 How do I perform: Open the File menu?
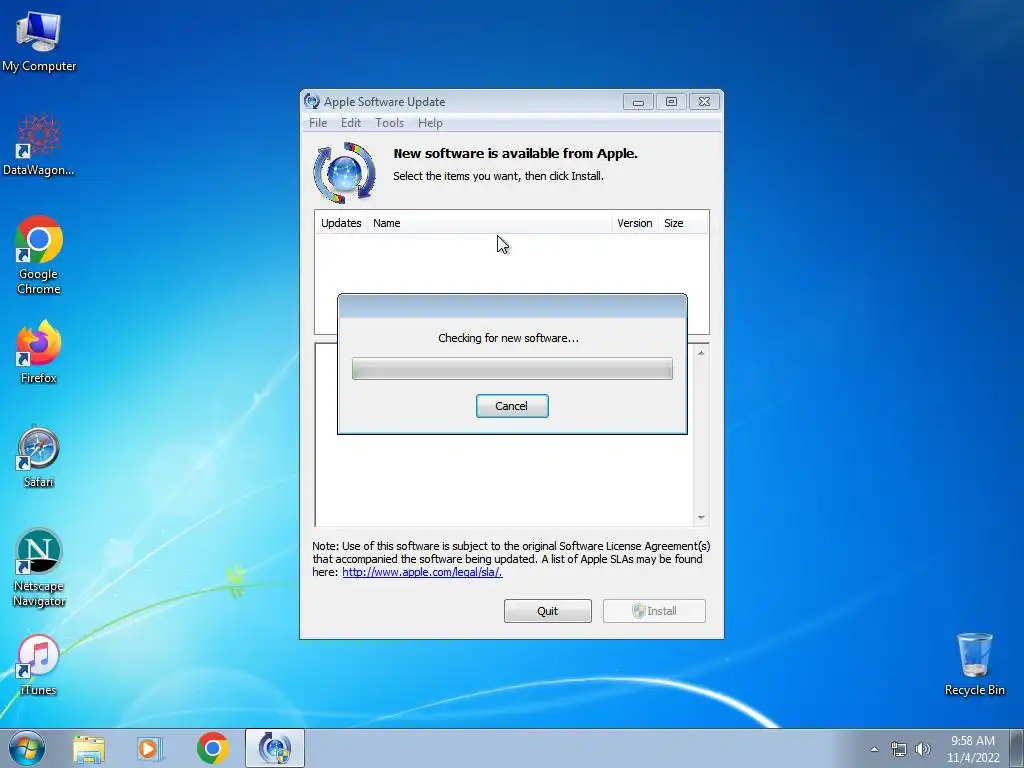click(318, 123)
